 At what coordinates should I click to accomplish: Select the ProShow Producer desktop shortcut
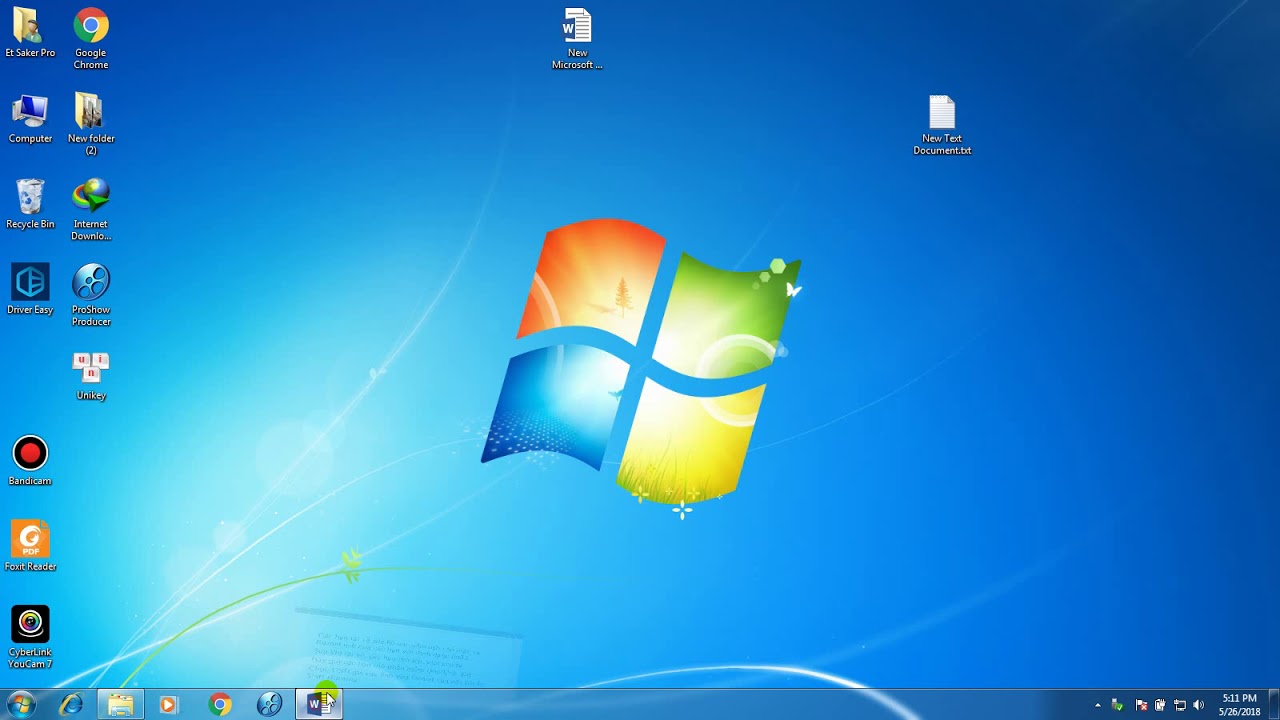pos(90,296)
